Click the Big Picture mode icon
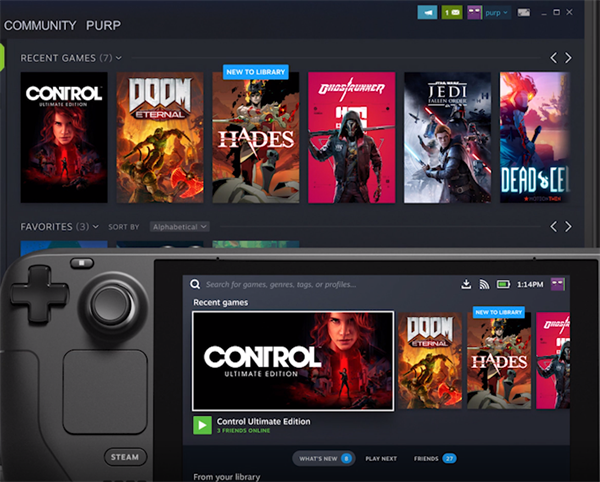The image size is (600, 482). pos(523,13)
